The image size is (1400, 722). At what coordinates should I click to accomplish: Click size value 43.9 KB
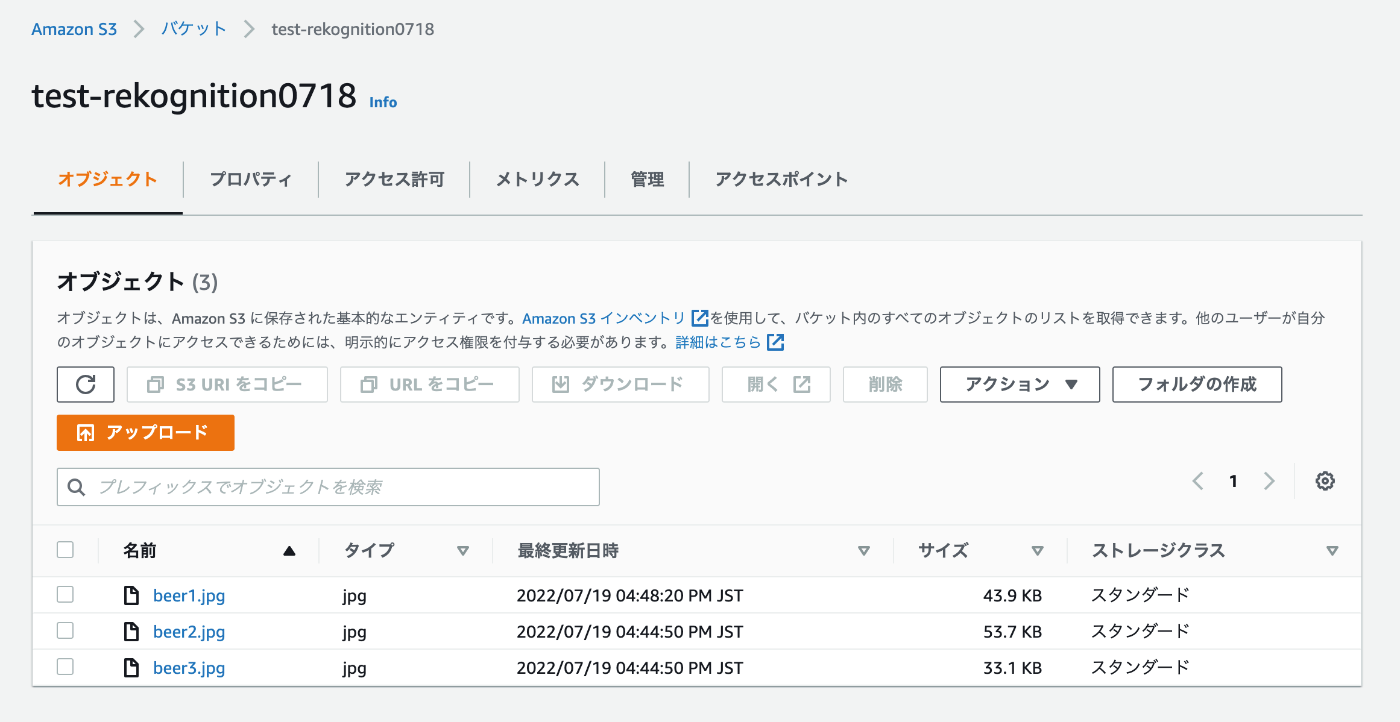(1012, 596)
